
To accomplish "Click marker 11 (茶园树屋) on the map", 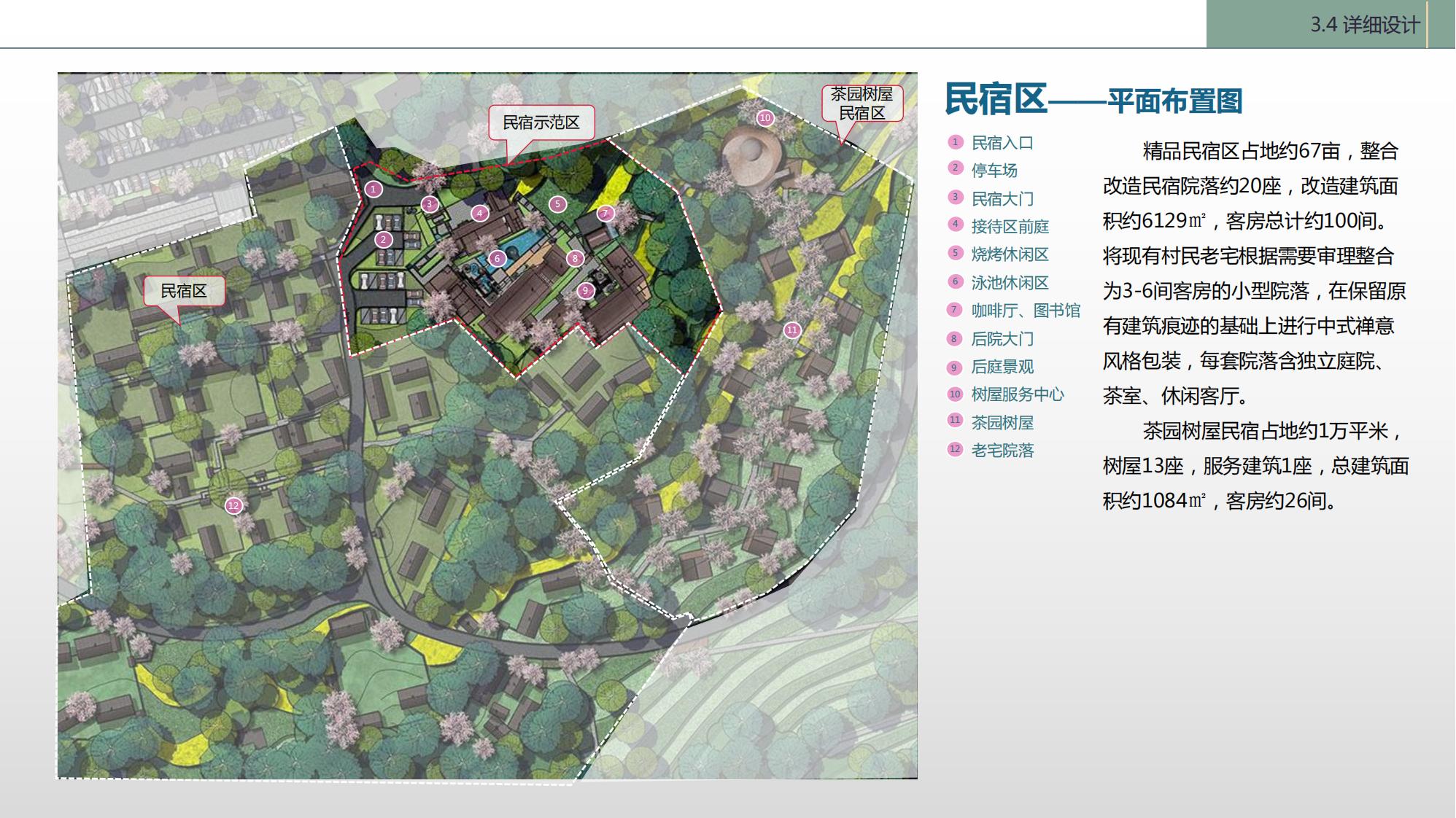I will tap(792, 330).
